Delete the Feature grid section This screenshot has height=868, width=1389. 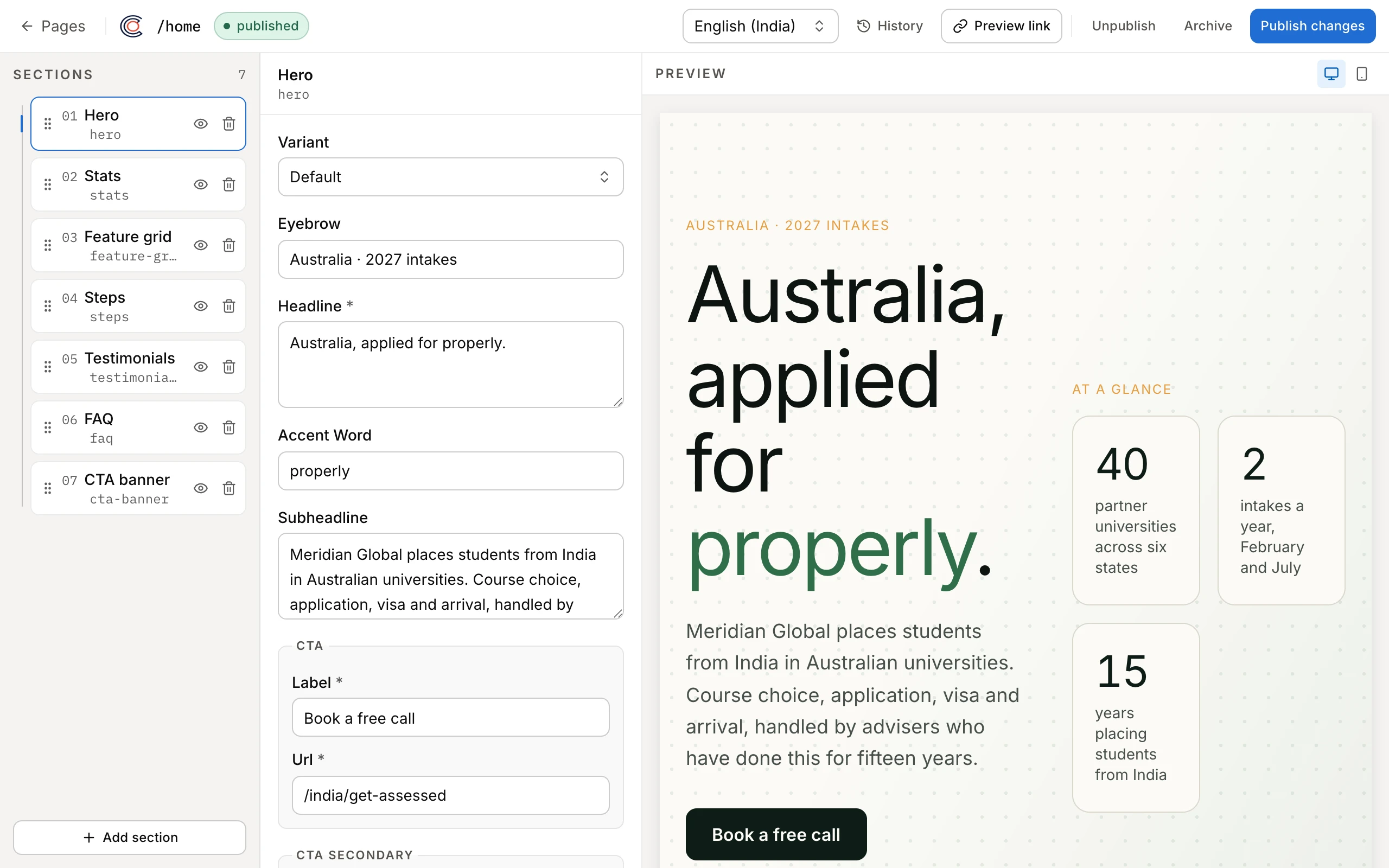pos(228,245)
